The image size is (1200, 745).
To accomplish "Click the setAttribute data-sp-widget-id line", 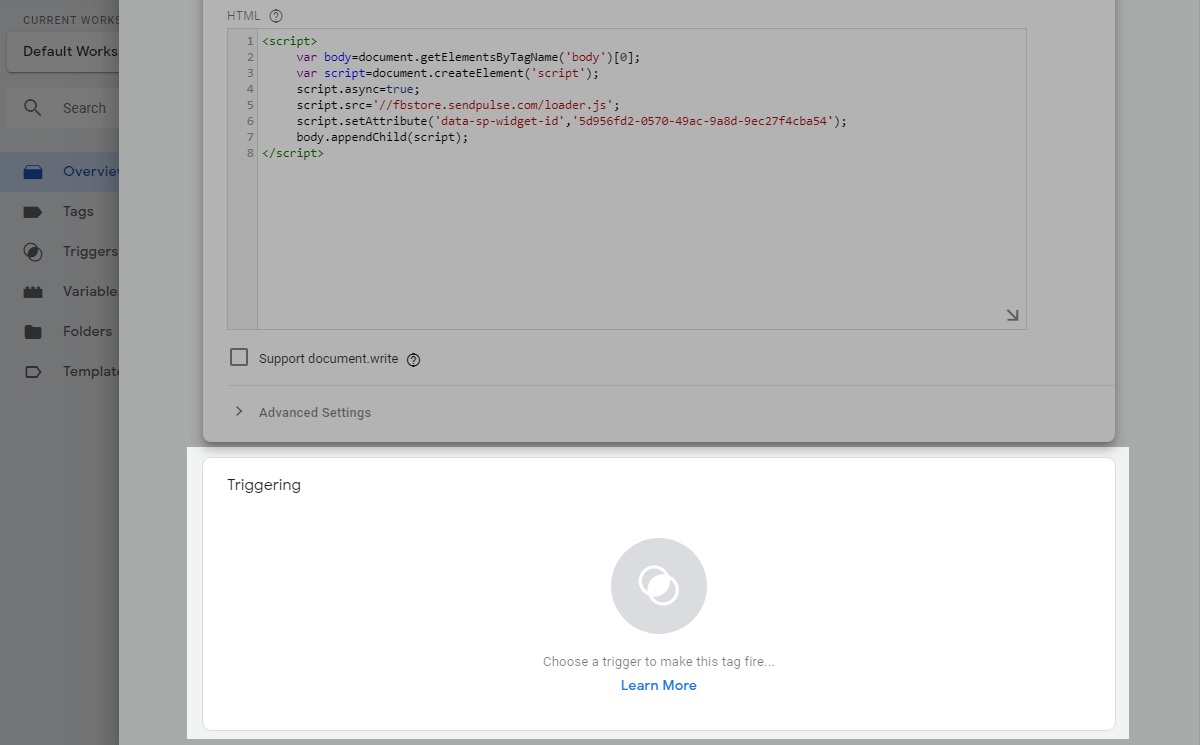I will (x=571, y=121).
